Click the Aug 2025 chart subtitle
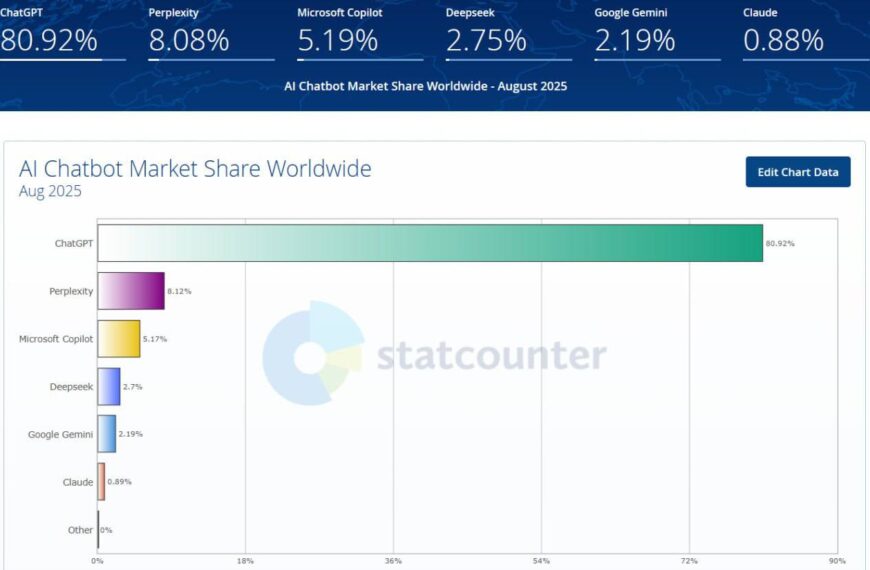 (50, 191)
